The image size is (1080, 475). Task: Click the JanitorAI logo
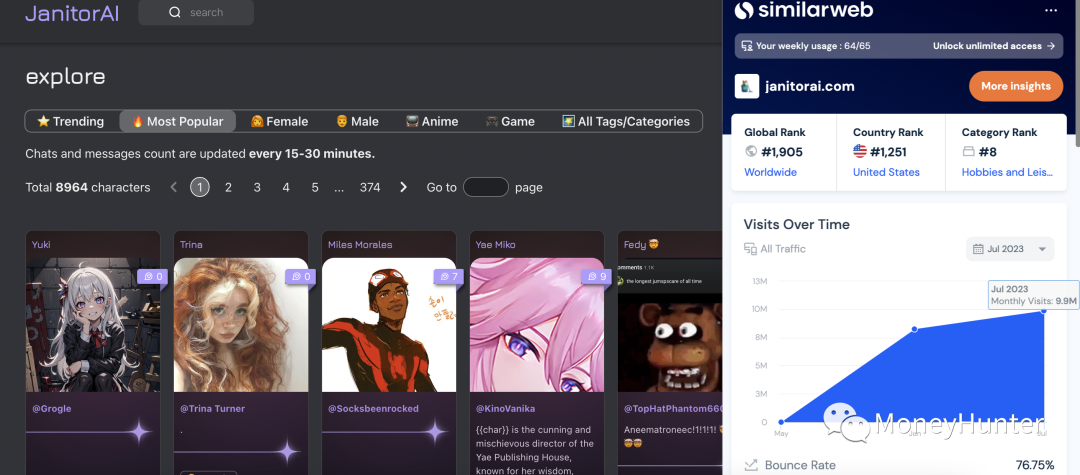tap(72, 13)
